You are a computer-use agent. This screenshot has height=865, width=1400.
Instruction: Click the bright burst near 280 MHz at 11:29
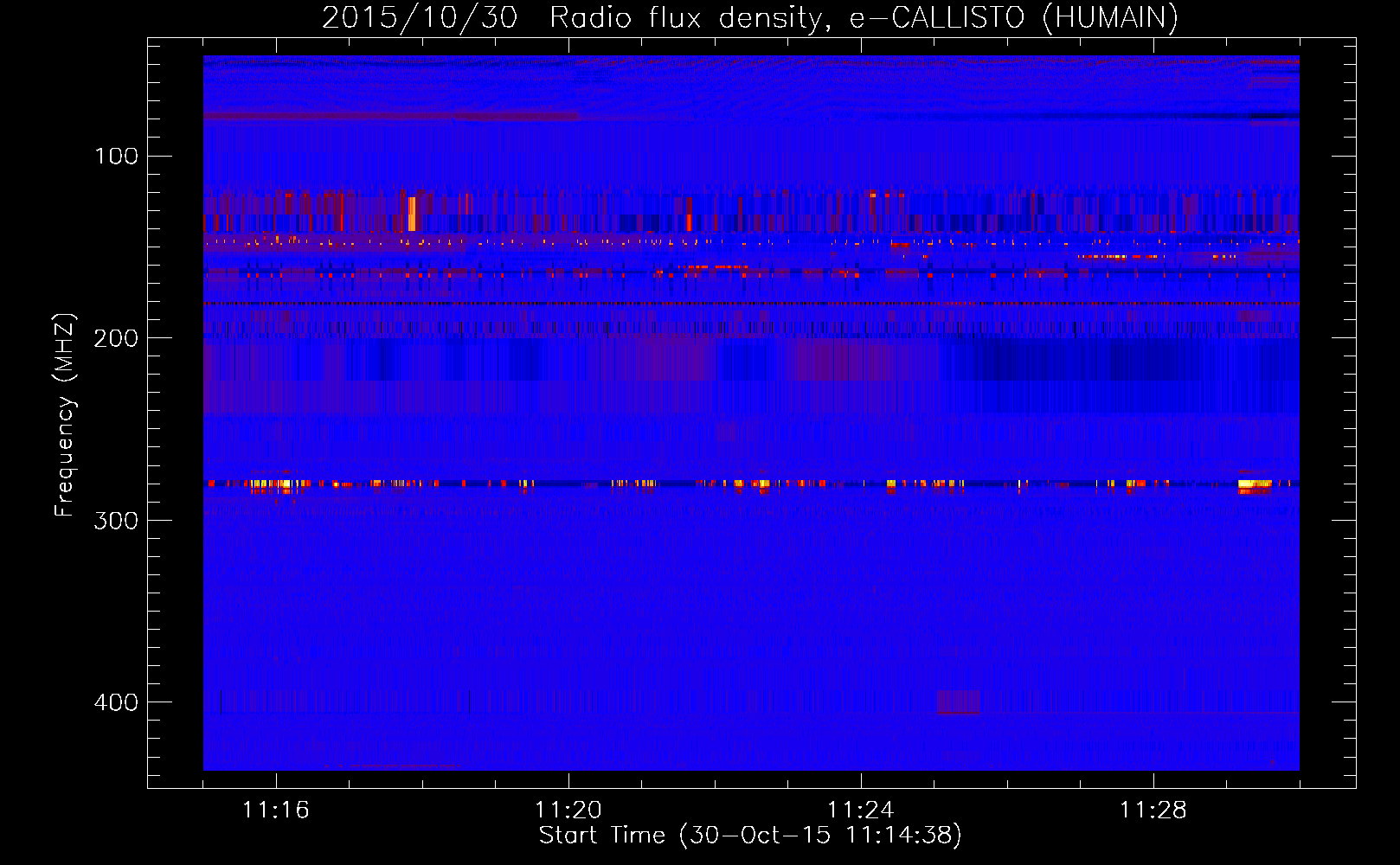click(1255, 486)
